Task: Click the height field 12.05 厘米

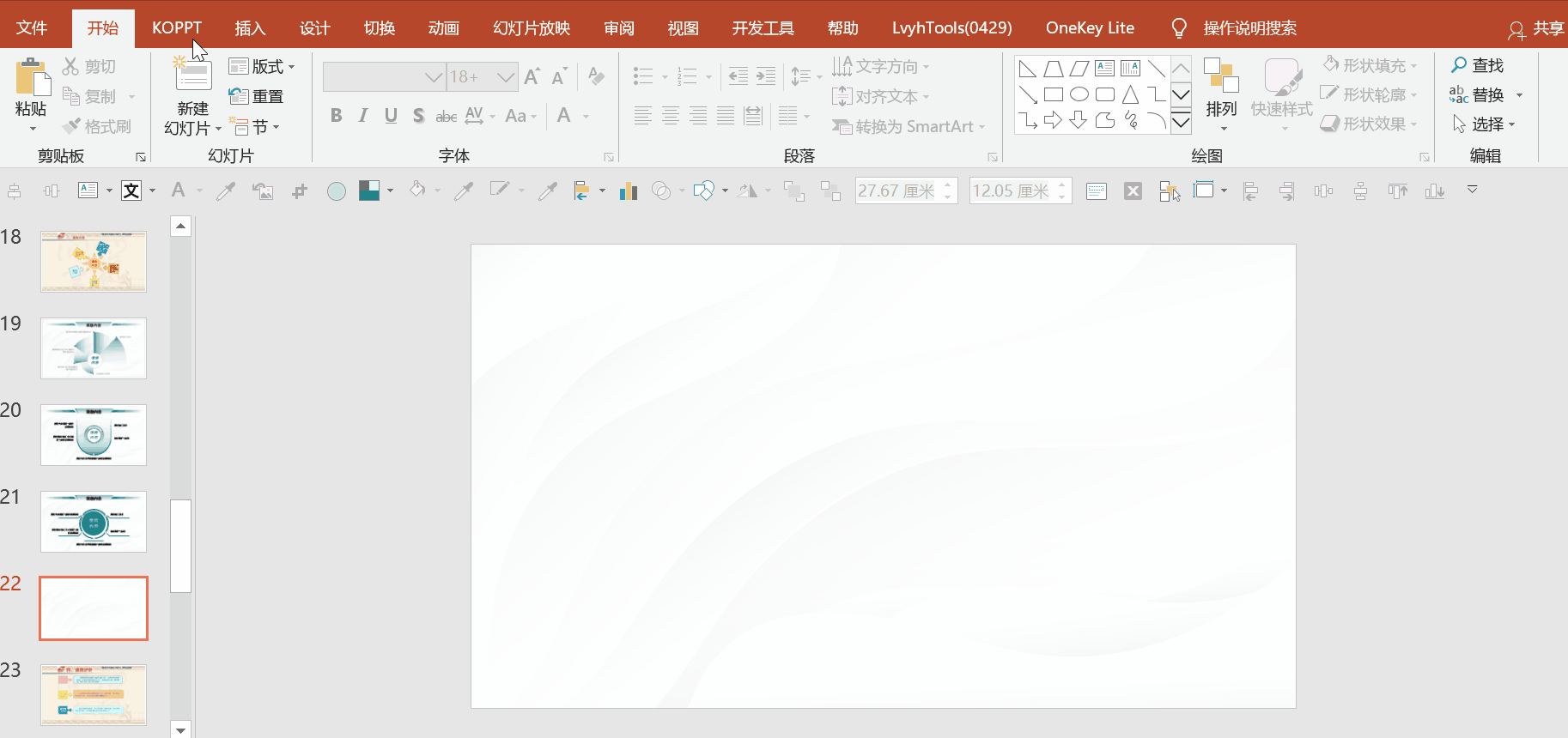Action: click(1020, 191)
